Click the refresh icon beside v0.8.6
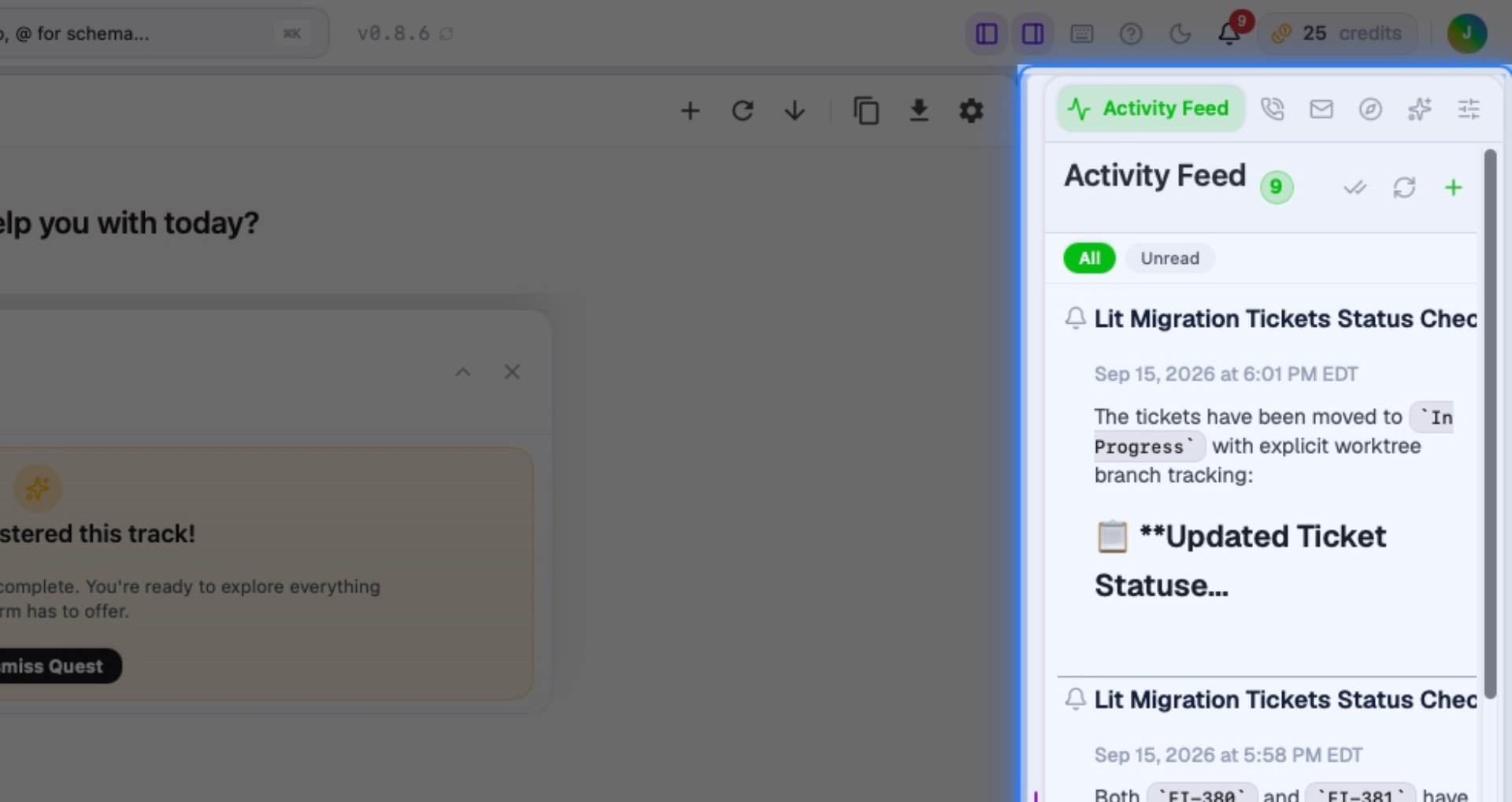The image size is (1512, 802). pyautogui.click(x=447, y=34)
